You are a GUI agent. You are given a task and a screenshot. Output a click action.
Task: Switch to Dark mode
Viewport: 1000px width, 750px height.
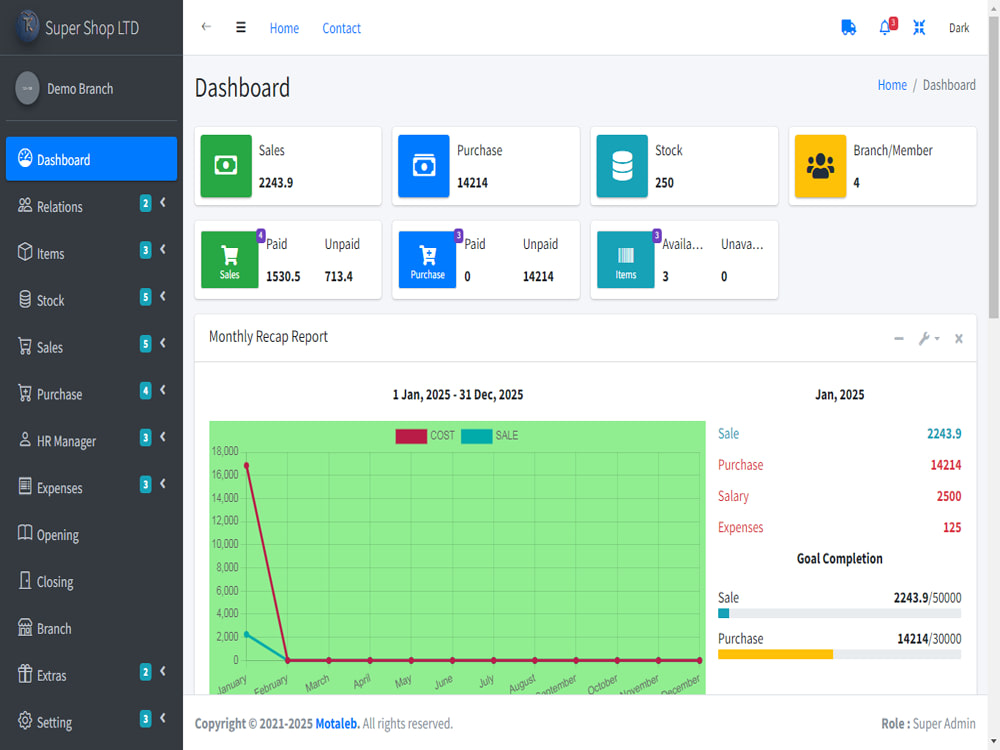(958, 28)
